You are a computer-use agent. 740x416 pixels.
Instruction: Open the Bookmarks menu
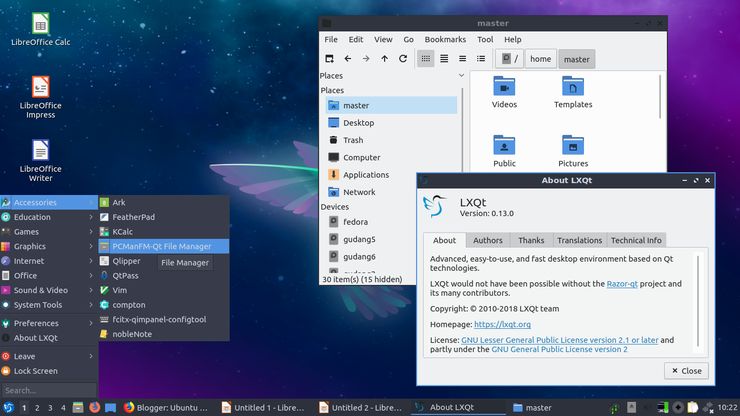pos(445,40)
